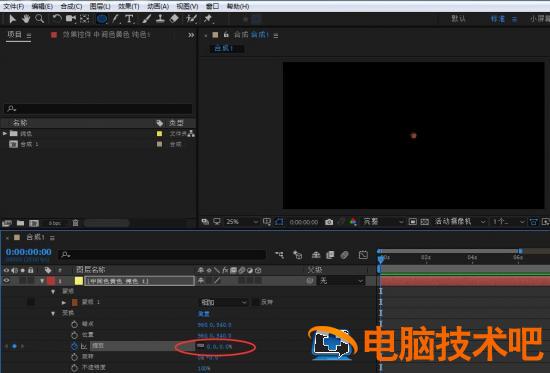Open the Composition (合成) menu
The width and height of the screenshot is (550, 373).
71,6
